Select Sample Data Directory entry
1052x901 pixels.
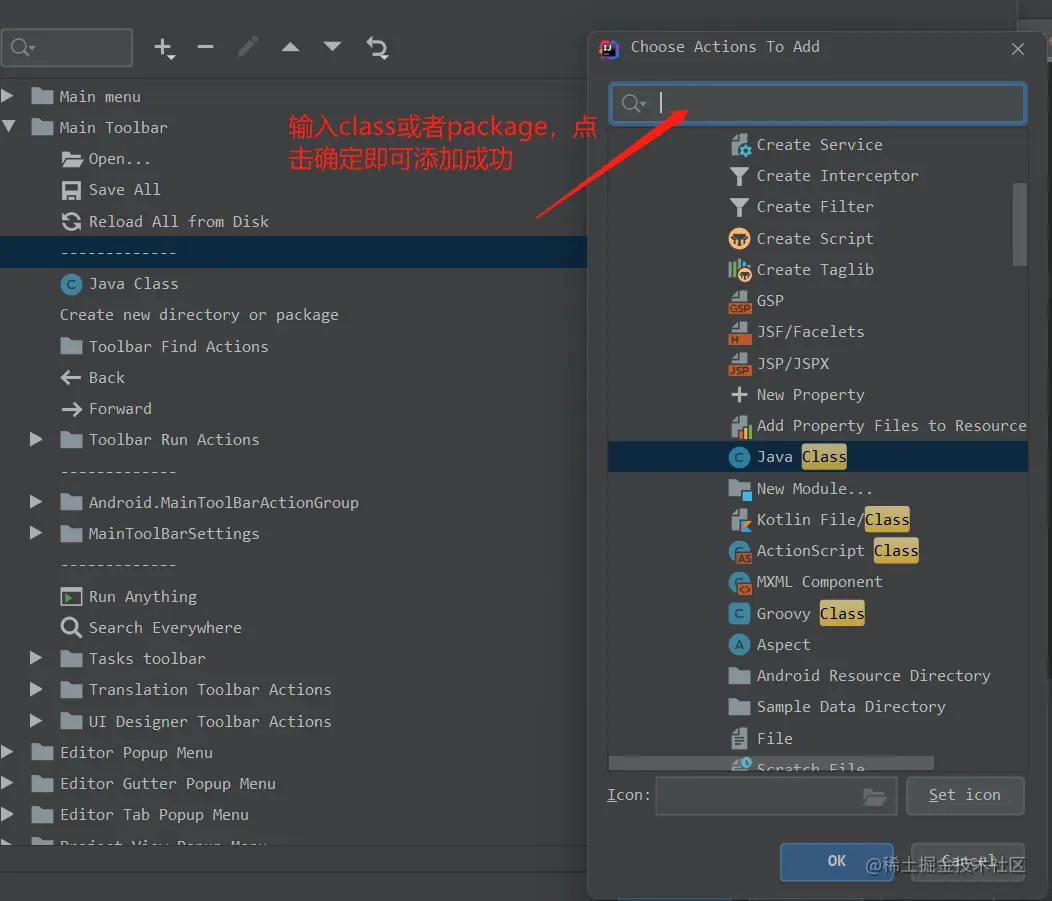click(851, 707)
